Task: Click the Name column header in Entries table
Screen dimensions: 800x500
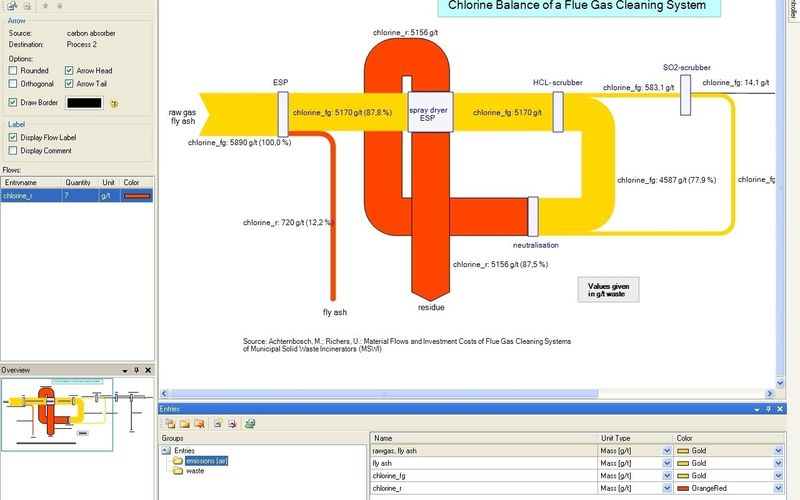Action: [484, 438]
